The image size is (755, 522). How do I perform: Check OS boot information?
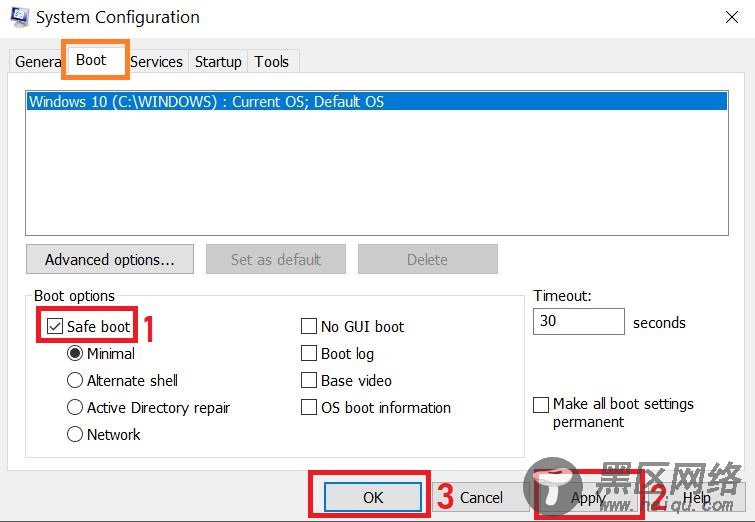tap(309, 407)
